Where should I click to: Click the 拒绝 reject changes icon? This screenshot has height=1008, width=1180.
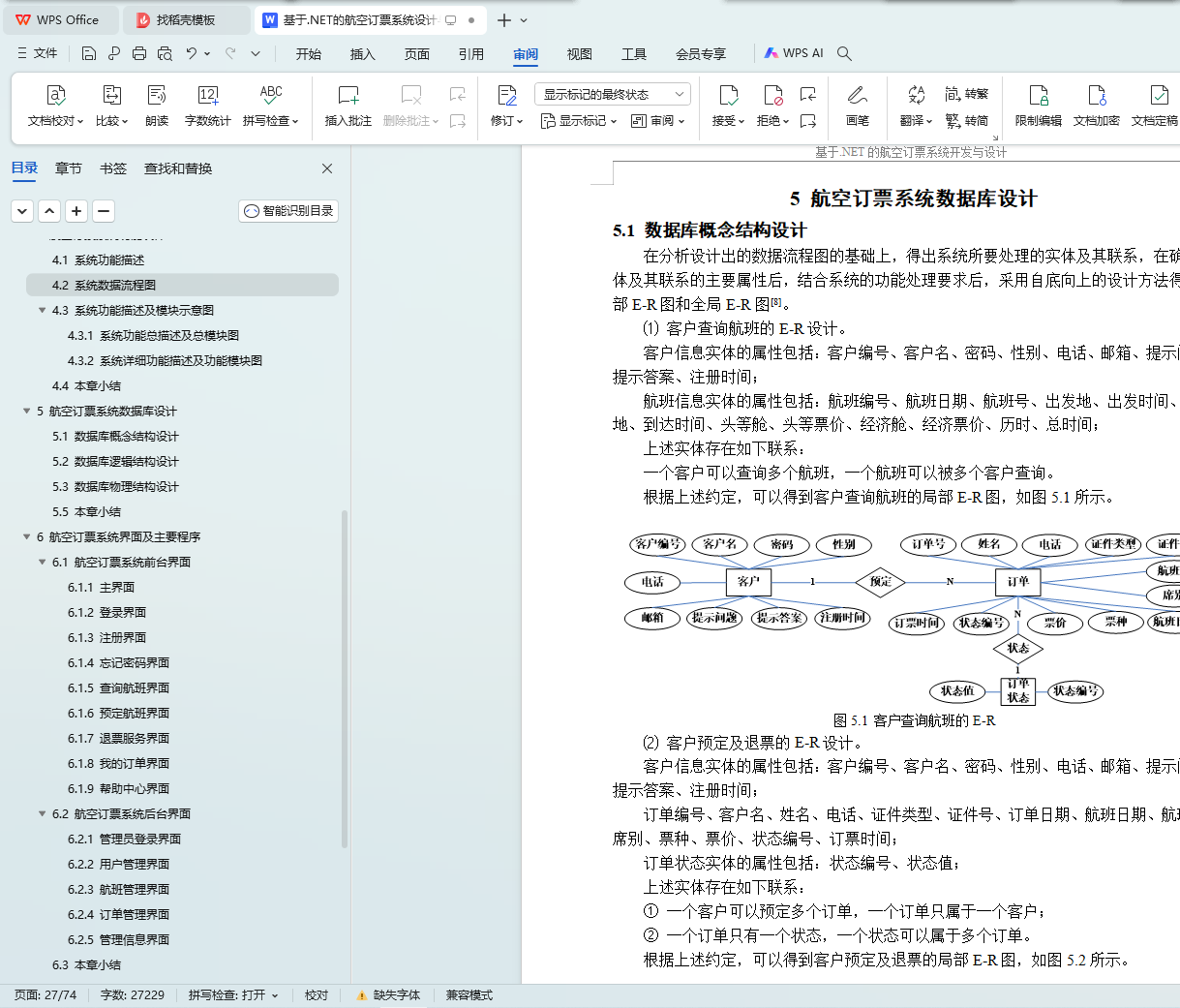pos(772,95)
